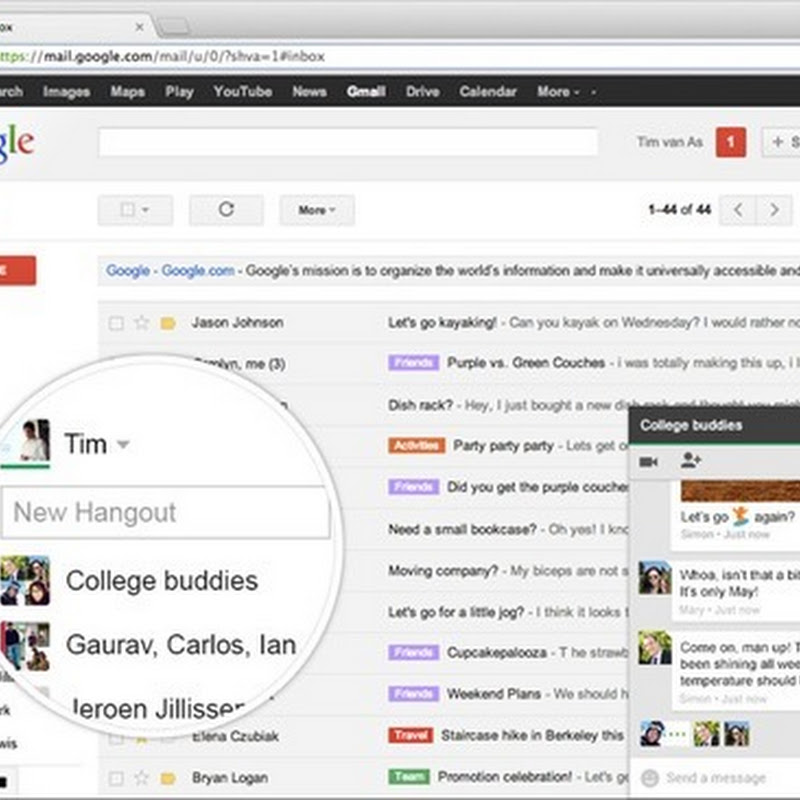This screenshot has width=800, height=800.
Task: Open the Gaurav, Carlos, Ian hangout
Action: (x=181, y=645)
